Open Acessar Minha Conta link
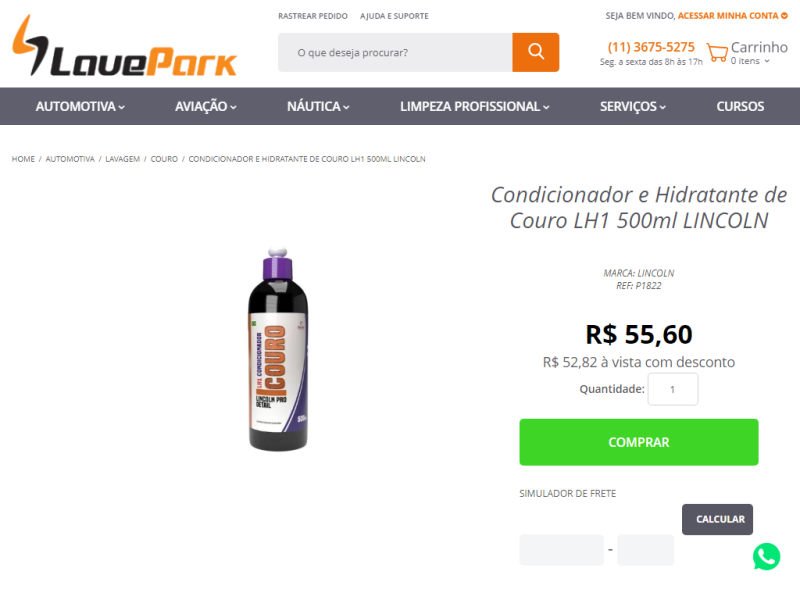The height and width of the screenshot is (600, 800). pyautogui.click(x=733, y=16)
